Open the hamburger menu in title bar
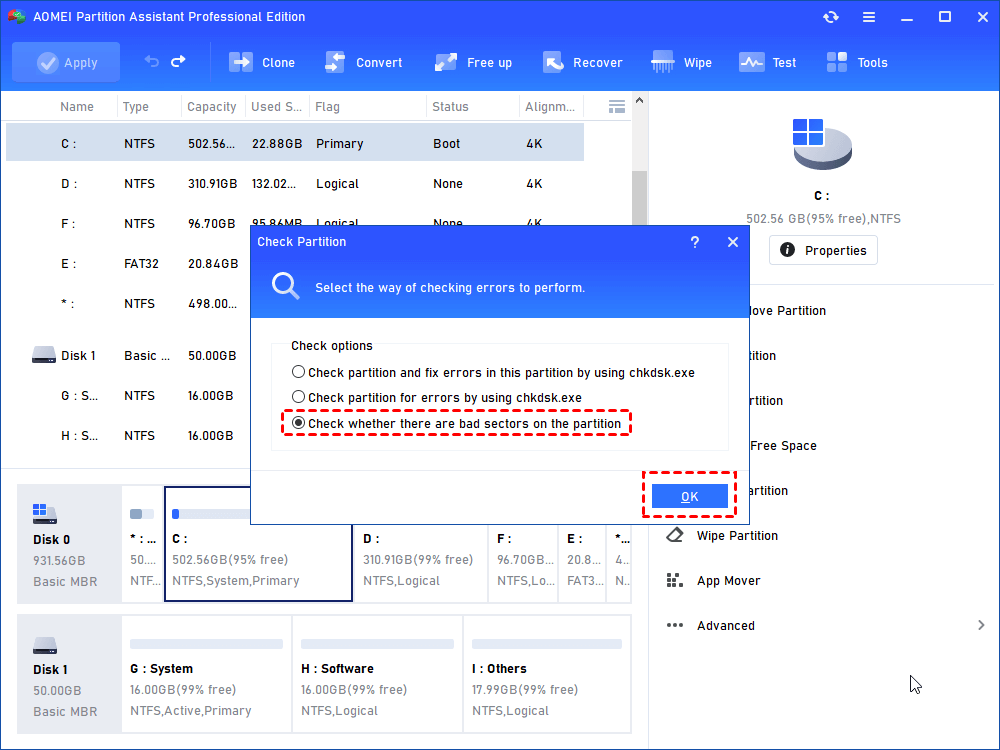Viewport: 1000px width, 750px height. [x=869, y=17]
